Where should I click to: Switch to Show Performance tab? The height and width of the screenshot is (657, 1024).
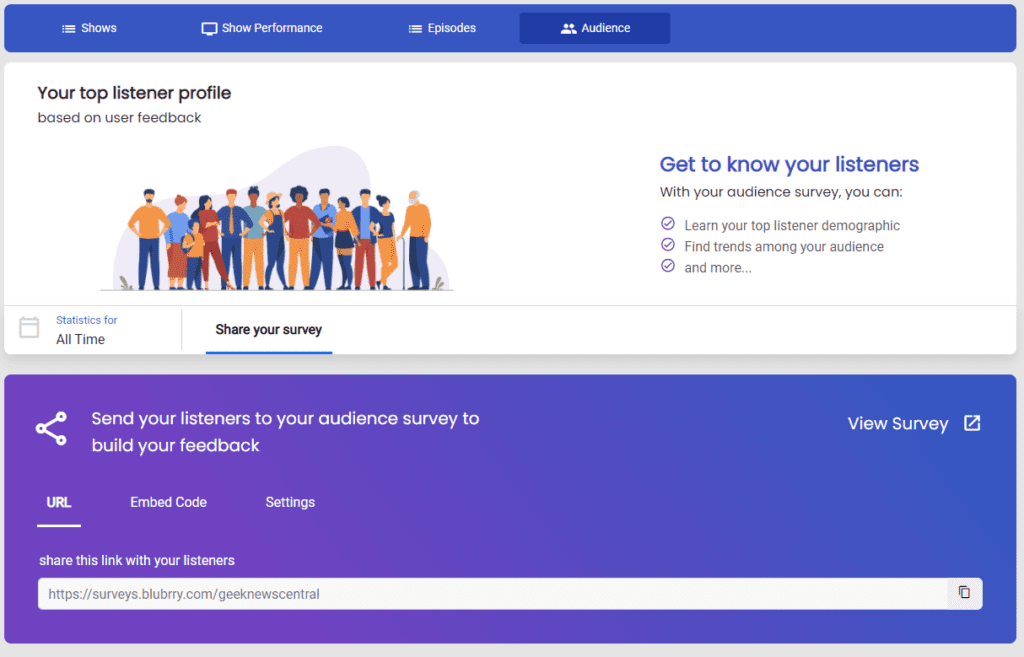261,28
